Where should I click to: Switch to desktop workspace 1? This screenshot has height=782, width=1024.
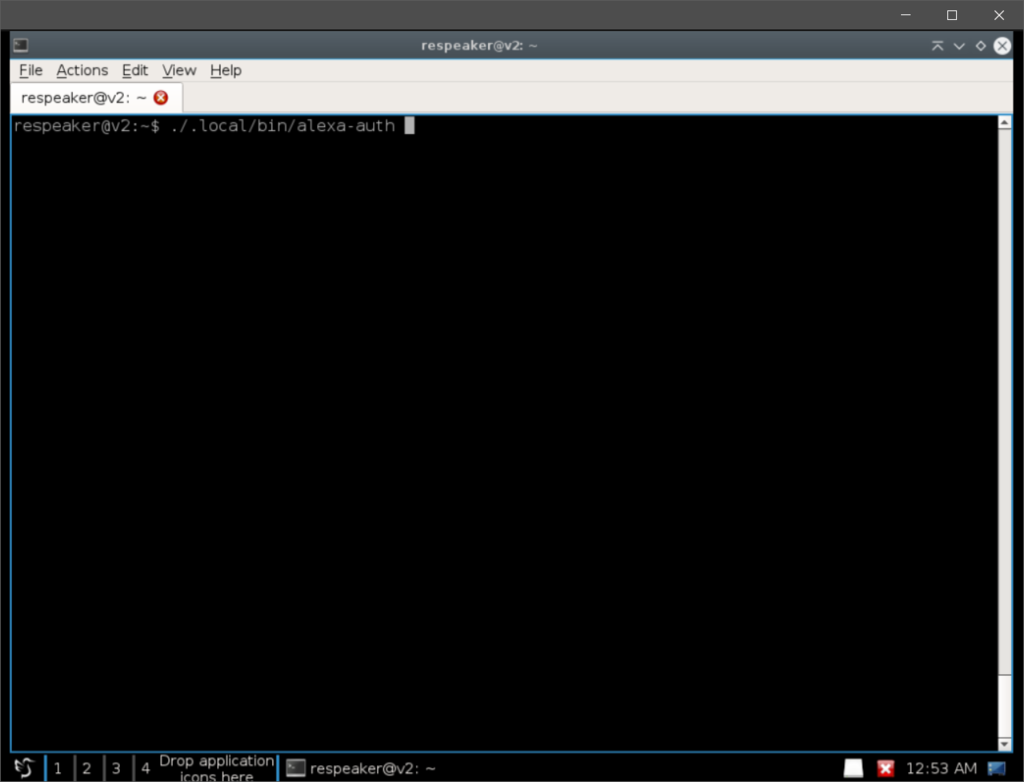click(x=57, y=768)
